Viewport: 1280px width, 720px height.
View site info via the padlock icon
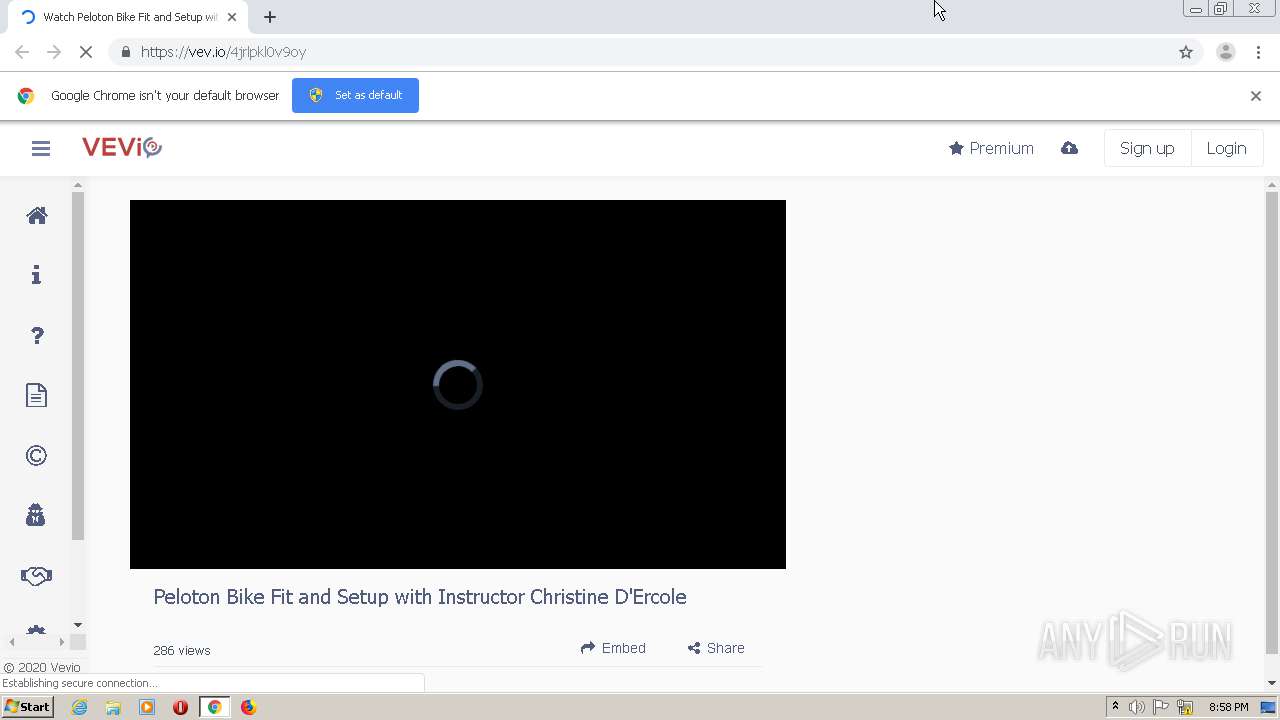pos(125,52)
